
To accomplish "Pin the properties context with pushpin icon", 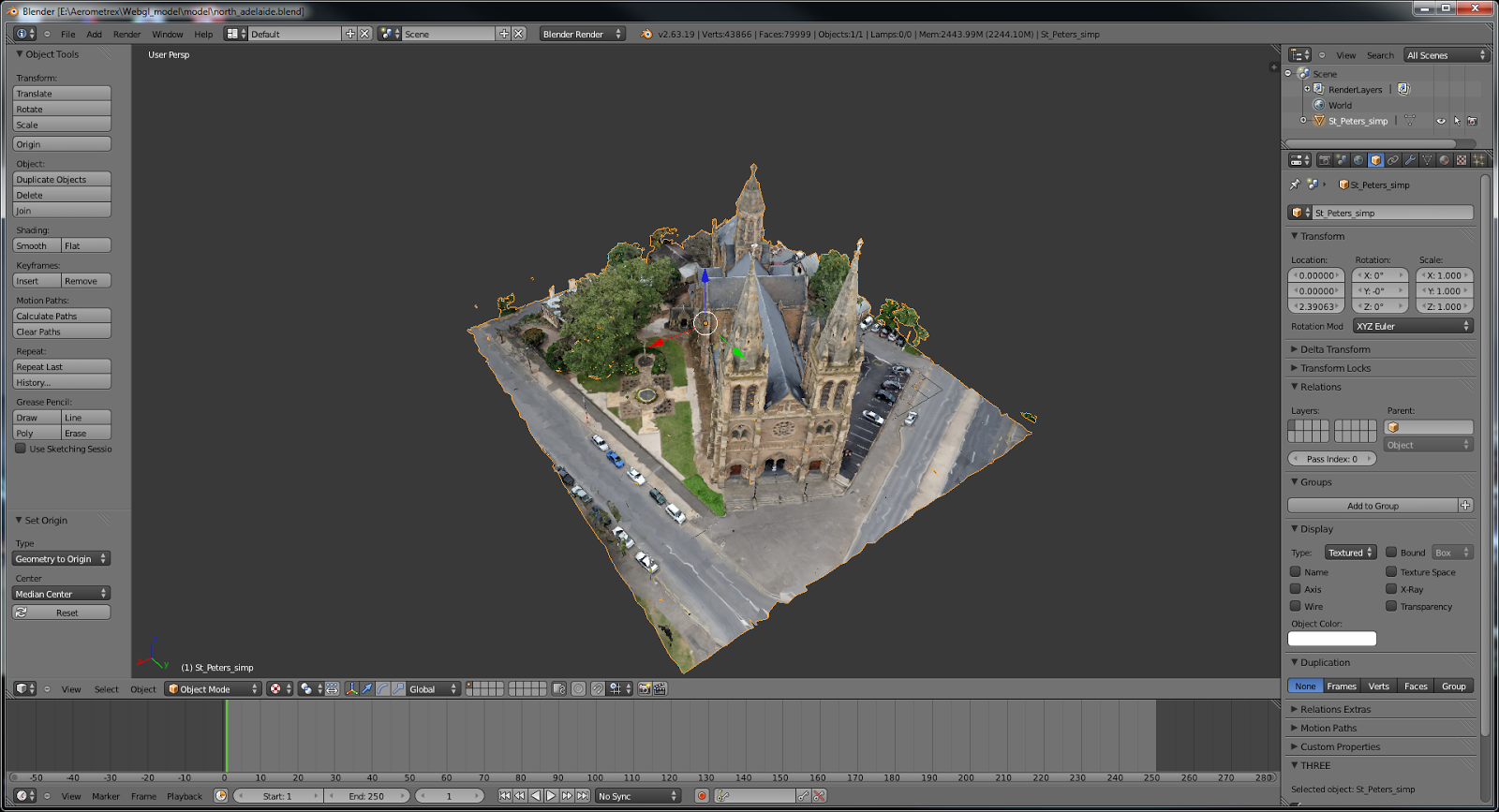I will (x=1295, y=185).
